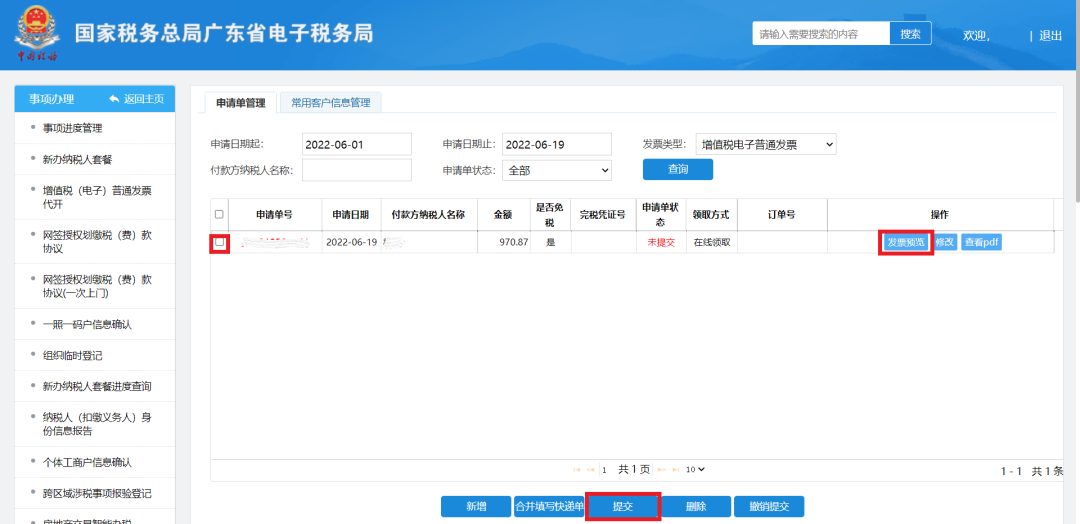
Task: Click the 查看pdf button
Action: tap(982, 242)
